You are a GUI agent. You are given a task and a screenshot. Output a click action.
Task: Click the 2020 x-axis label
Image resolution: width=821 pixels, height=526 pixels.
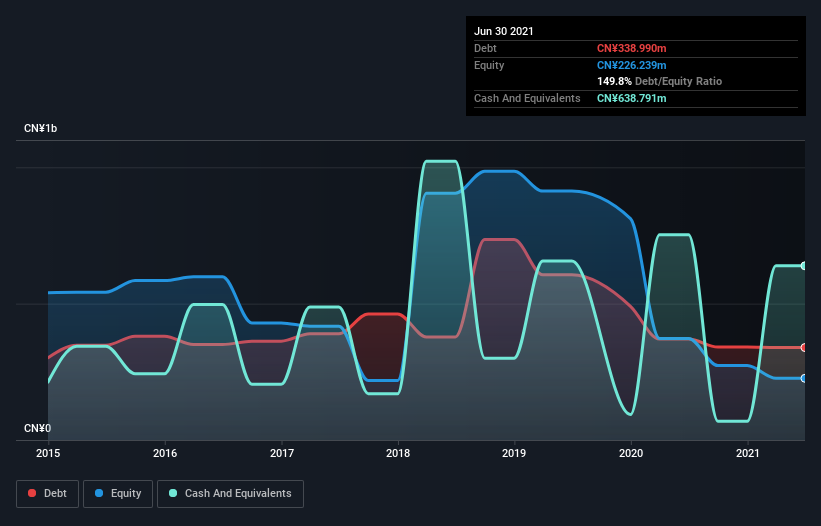tap(631, 453)
